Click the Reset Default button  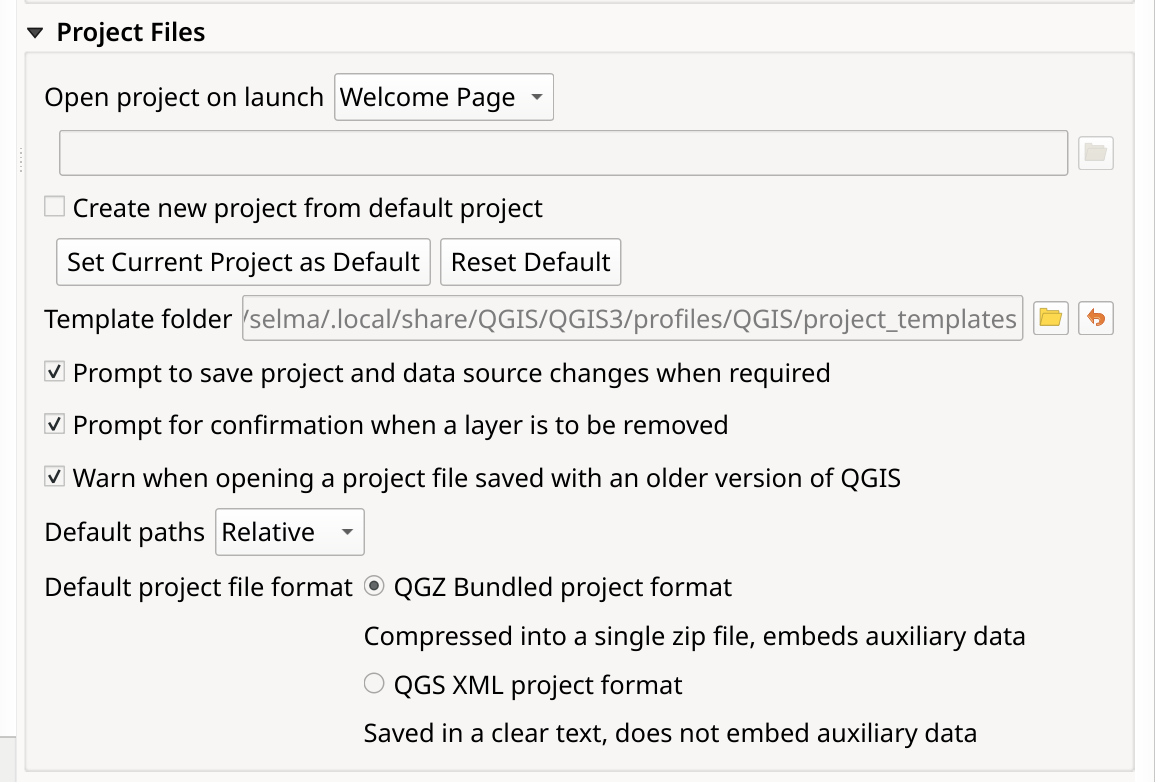pyautogui.click(x=530, y=261)
